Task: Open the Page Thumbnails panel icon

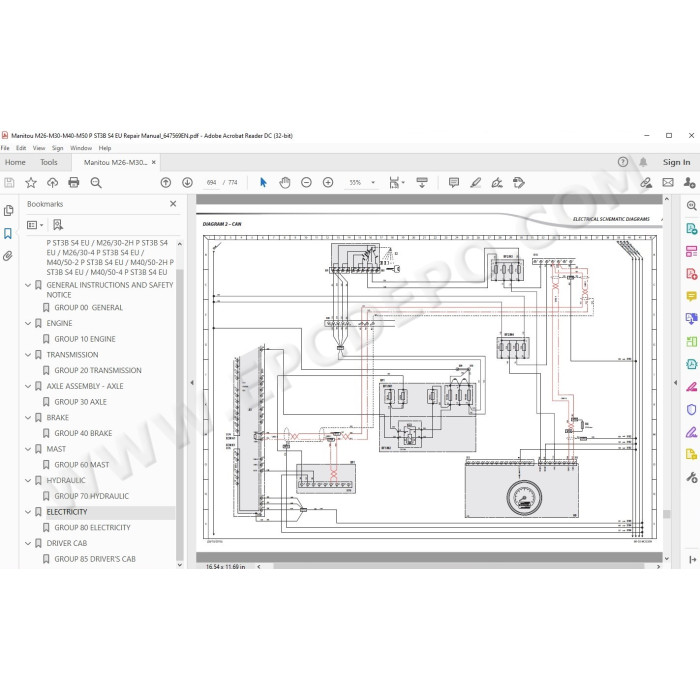Action: 8,211
